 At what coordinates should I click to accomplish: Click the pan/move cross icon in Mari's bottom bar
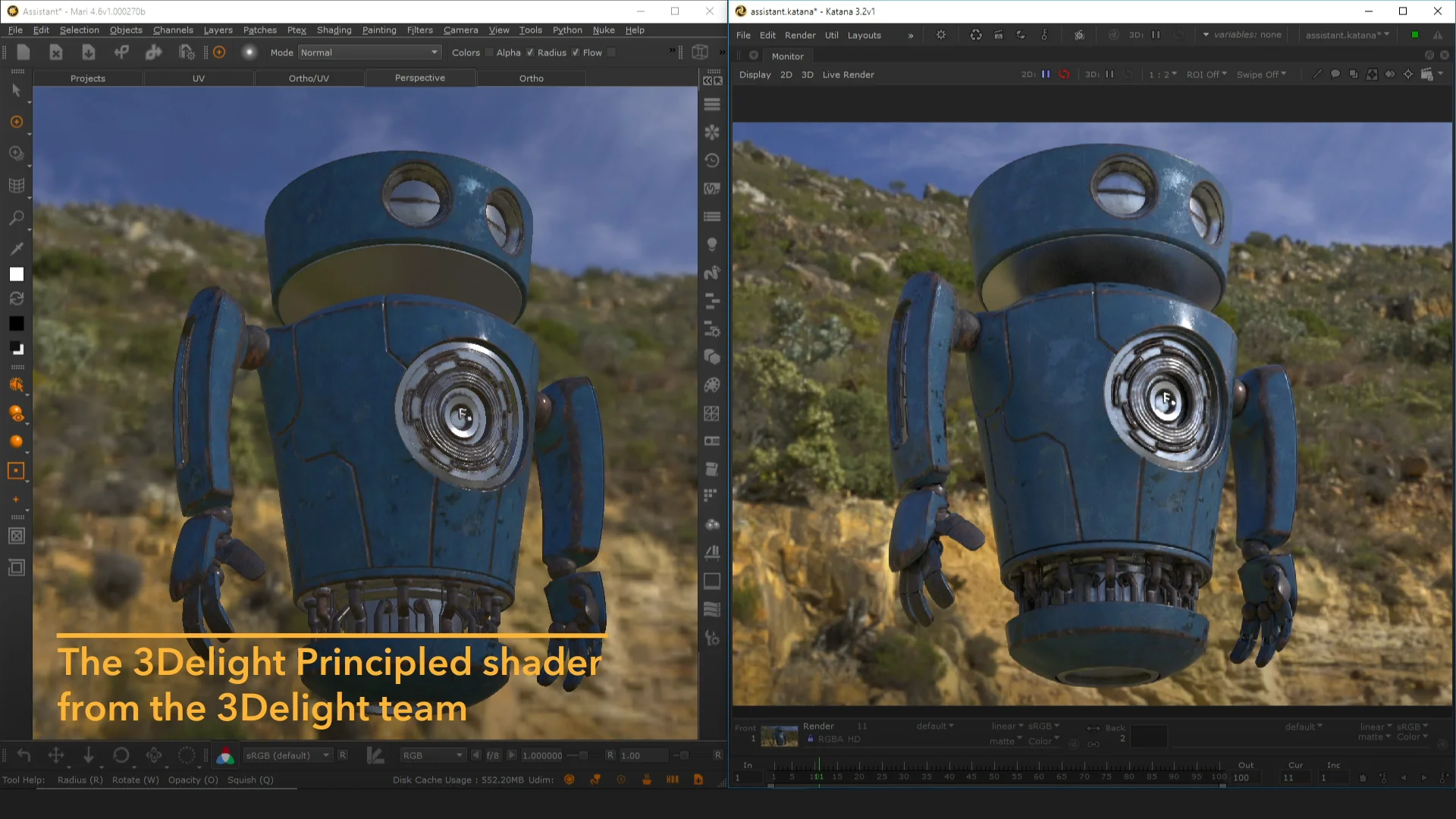[56, 755]
